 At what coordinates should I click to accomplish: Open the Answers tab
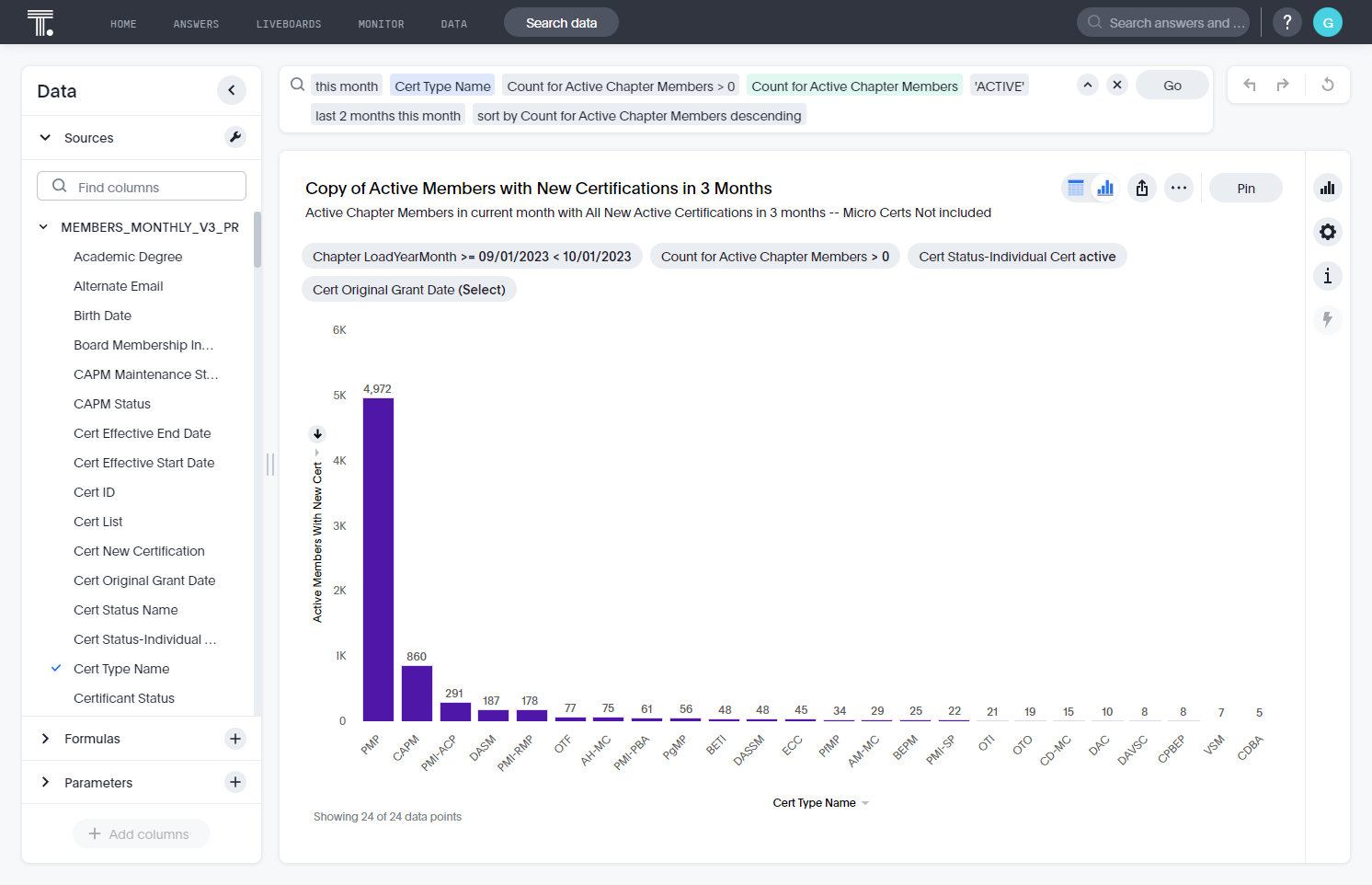[196, 24]
